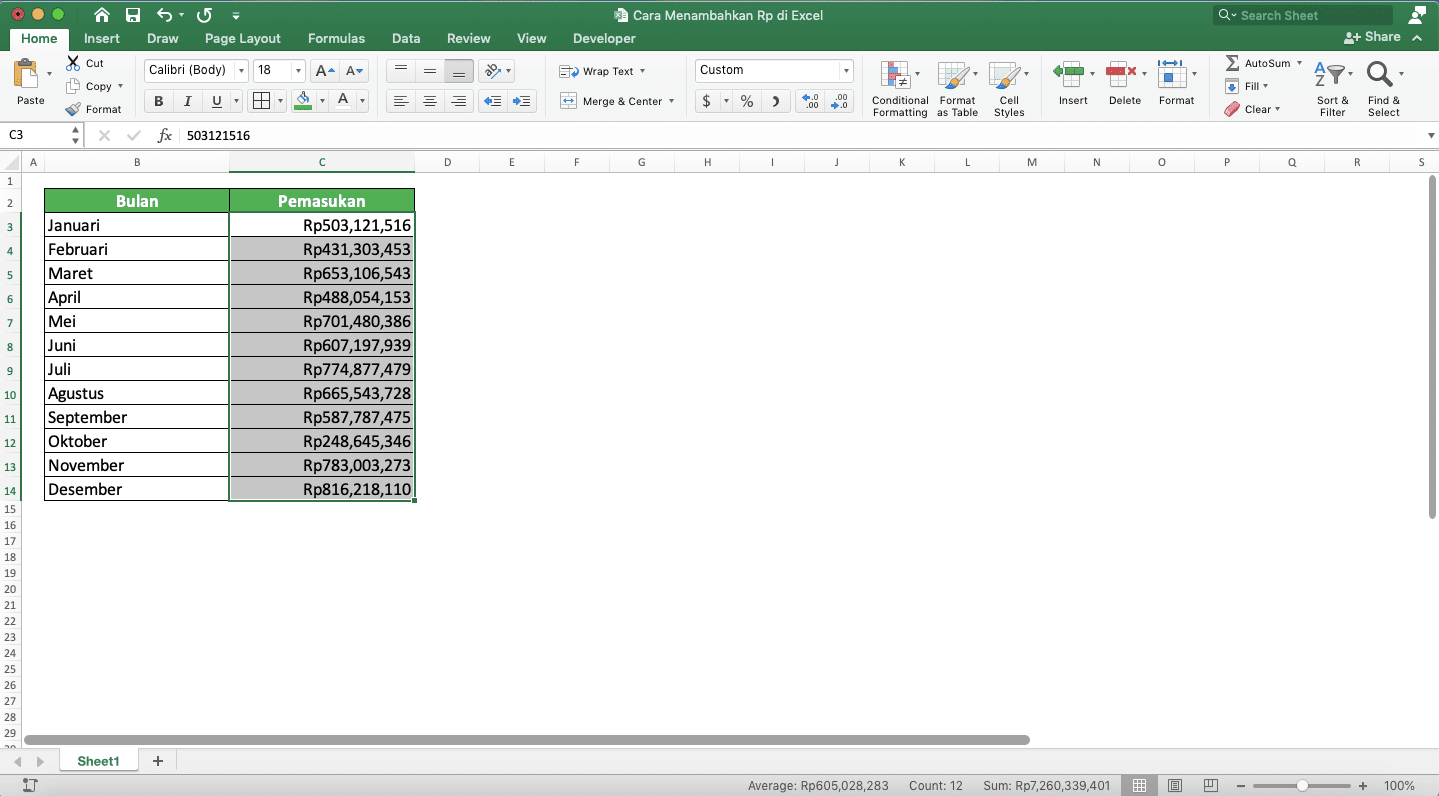Apply accounting currency format

point(707,101)
